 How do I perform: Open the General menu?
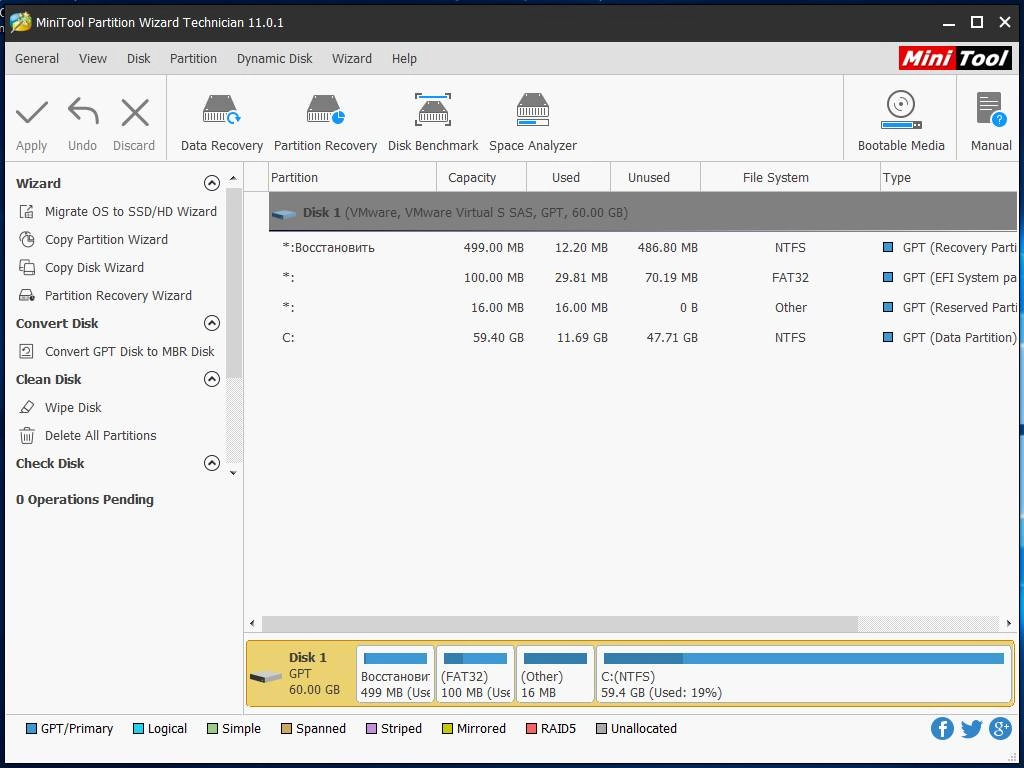tap(37, 59)
